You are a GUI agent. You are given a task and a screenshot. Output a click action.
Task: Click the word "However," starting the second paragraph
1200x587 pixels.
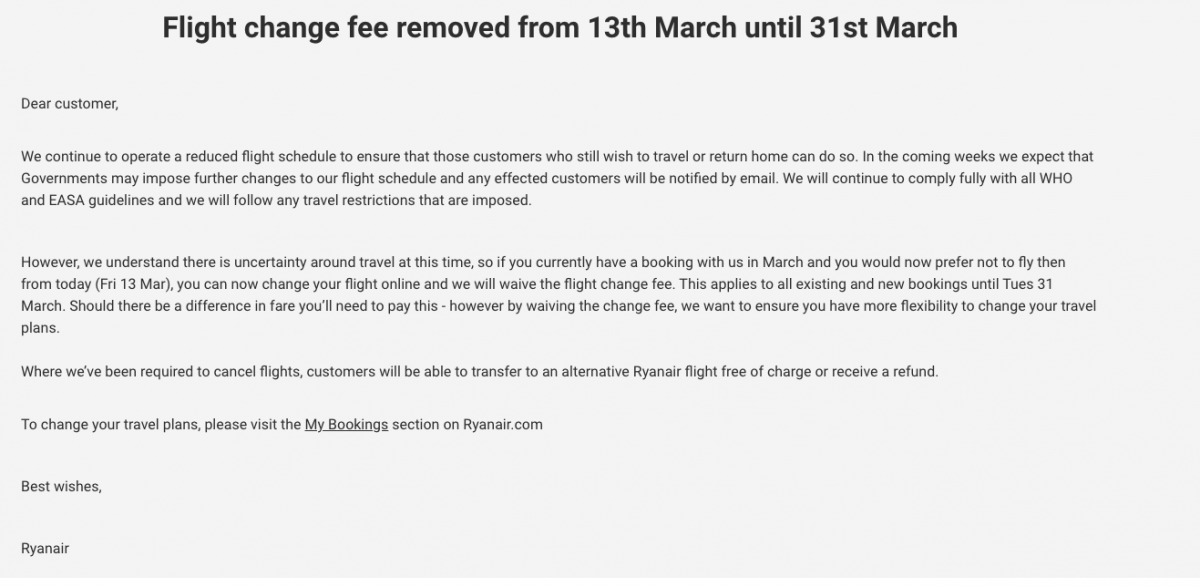[51, 262]
